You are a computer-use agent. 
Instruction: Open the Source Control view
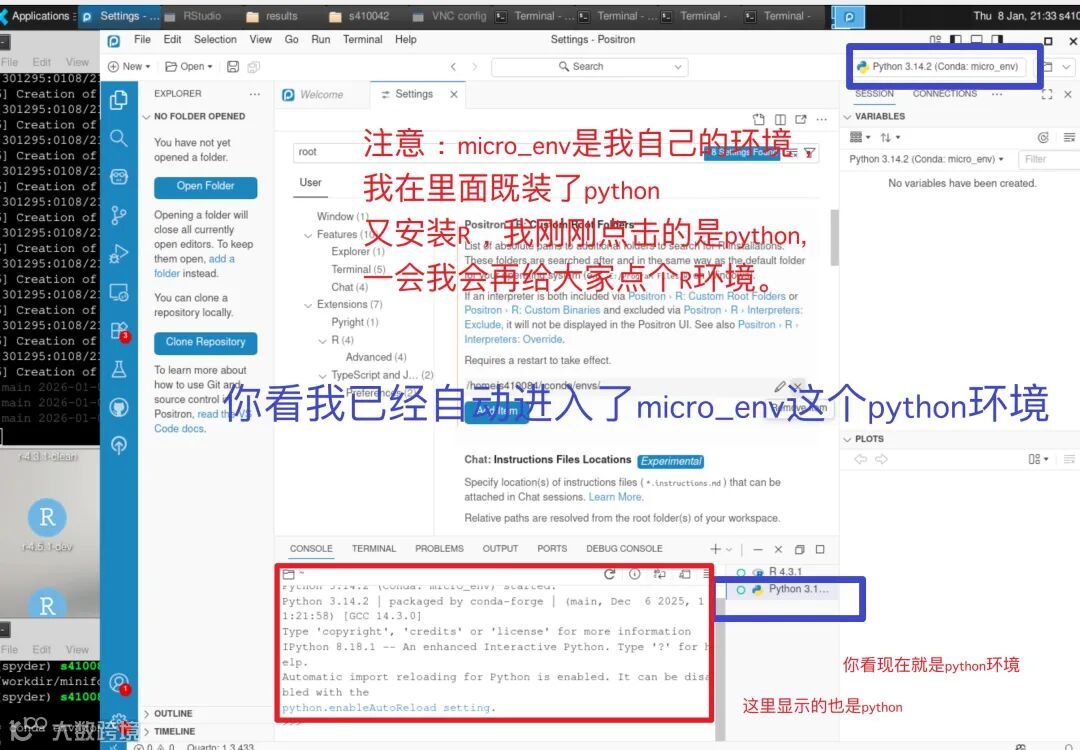coord(118,216)
